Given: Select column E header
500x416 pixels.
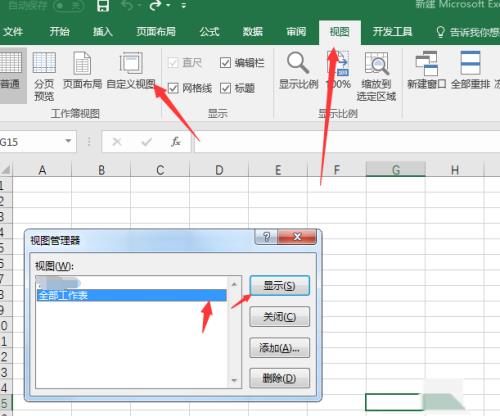Looking at the screenshot, I should point(278,170).
